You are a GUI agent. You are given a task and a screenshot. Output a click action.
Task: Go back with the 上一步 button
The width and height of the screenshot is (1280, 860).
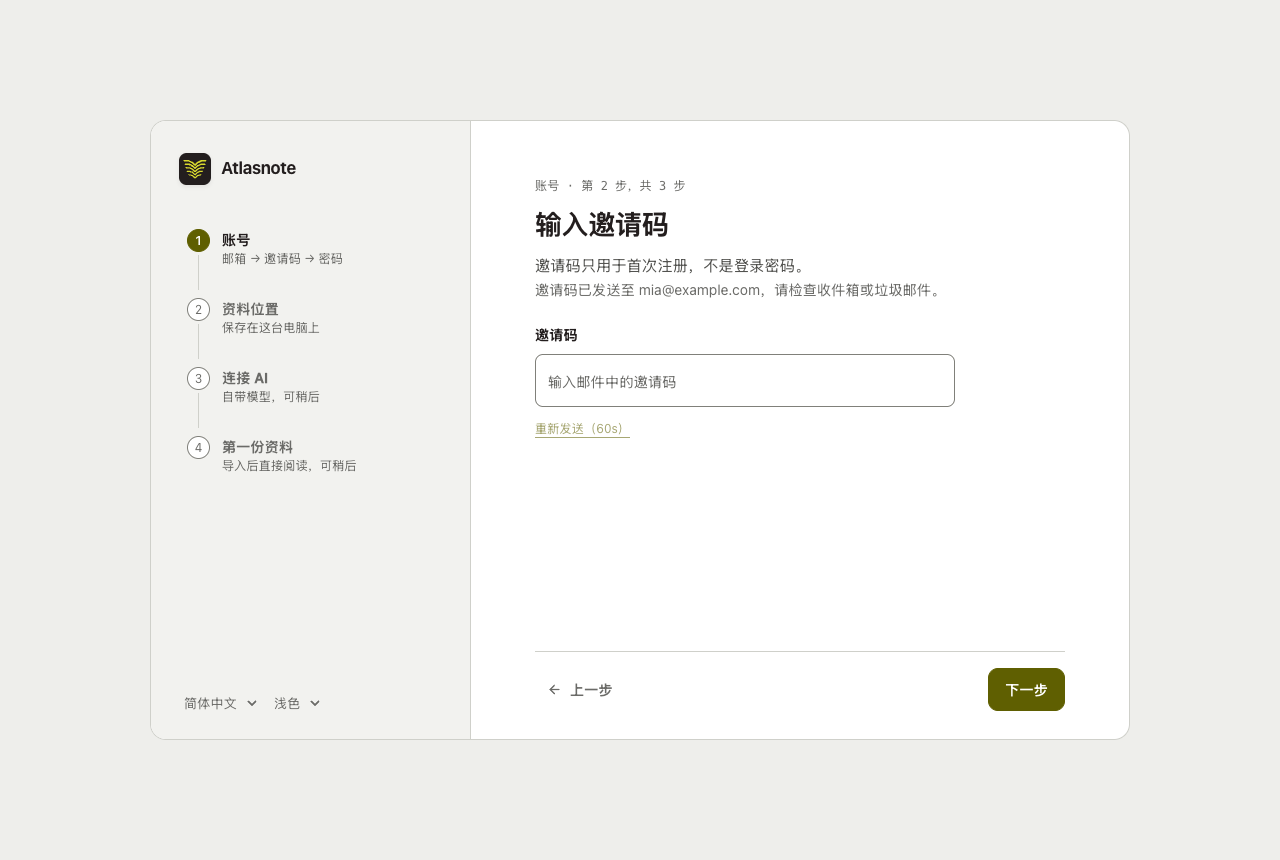point(580,690)
